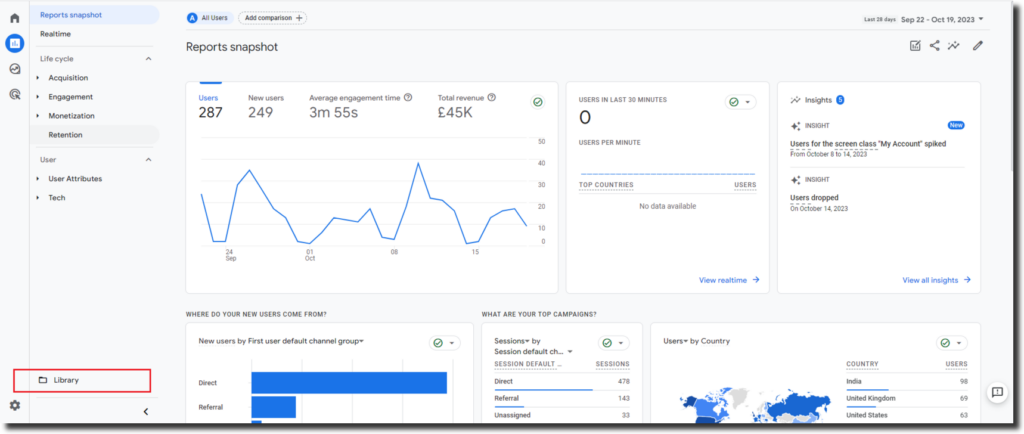This screenshot has height=434, width=1024.
Task: Open Retention report in sidebar
Action: 65,135
